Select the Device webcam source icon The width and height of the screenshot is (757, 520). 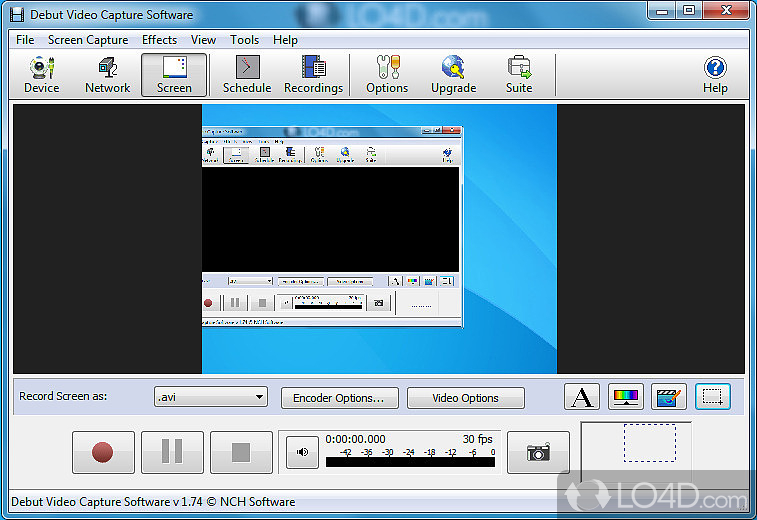(41, 75)
